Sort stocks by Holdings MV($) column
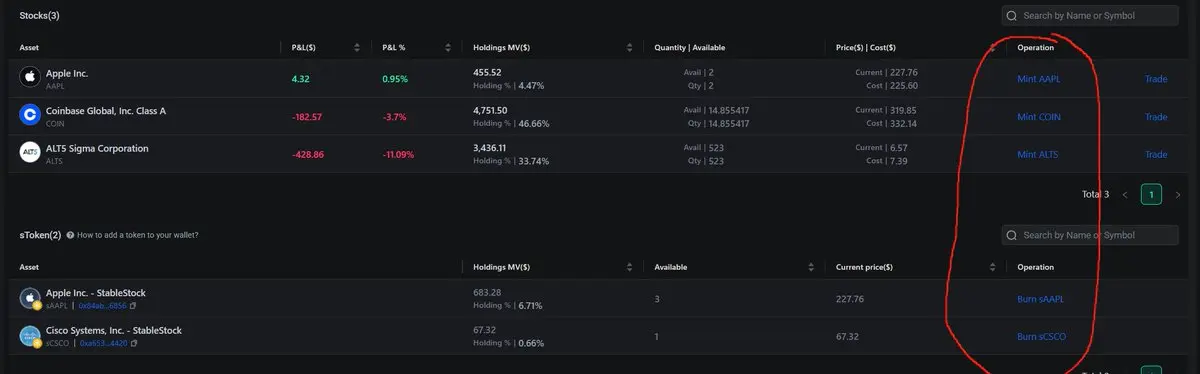 pyautogui.click(x=629, y=48)
